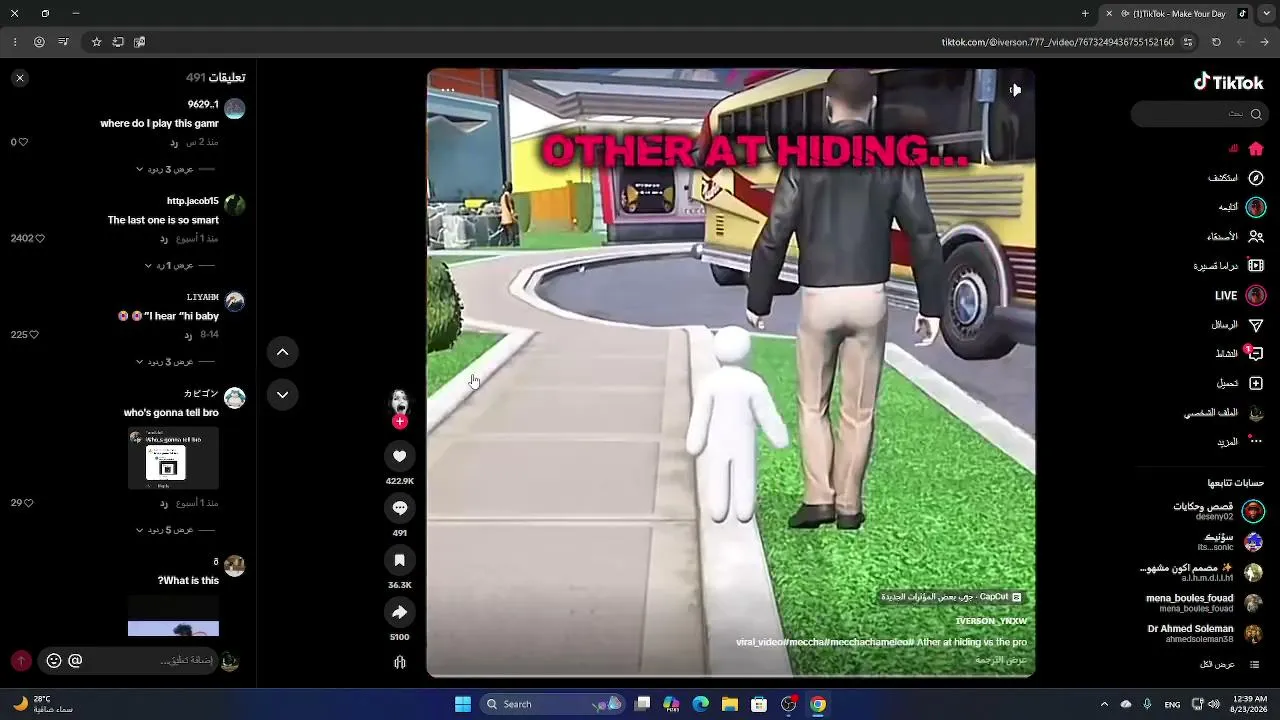The height and width of the screenshot is (720, 1280).
Task: Open a new Chrome tab
Action: point(1085,14)
